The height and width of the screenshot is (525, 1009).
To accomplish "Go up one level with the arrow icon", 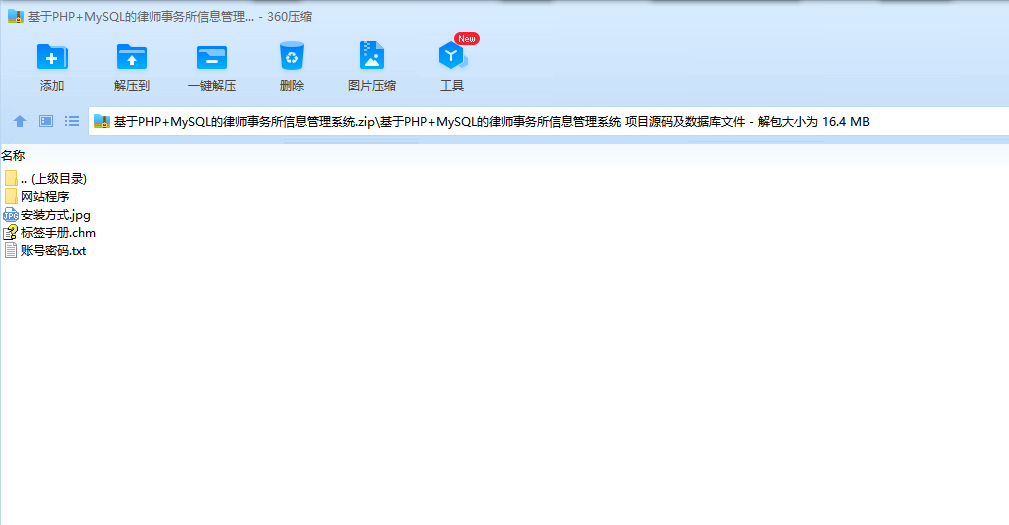I will (20, 121).
